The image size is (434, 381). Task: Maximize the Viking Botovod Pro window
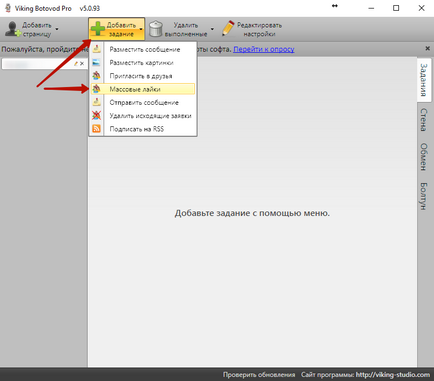pos(396,8)
